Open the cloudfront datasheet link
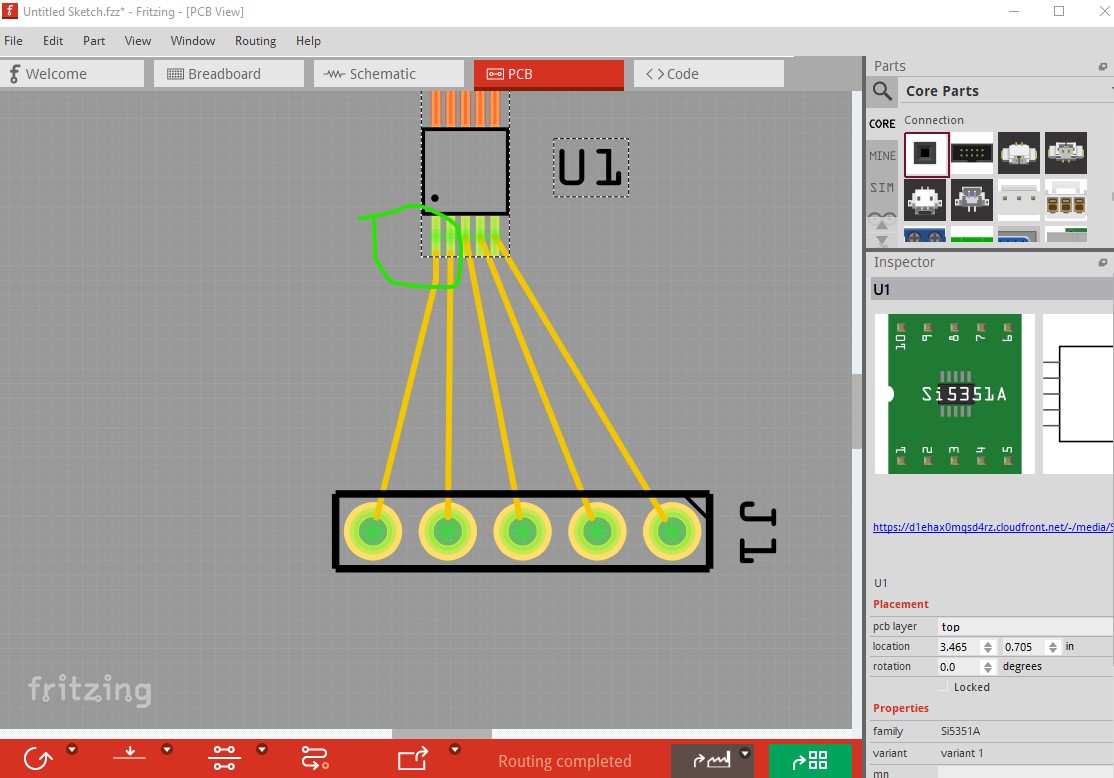 (992, 527)
